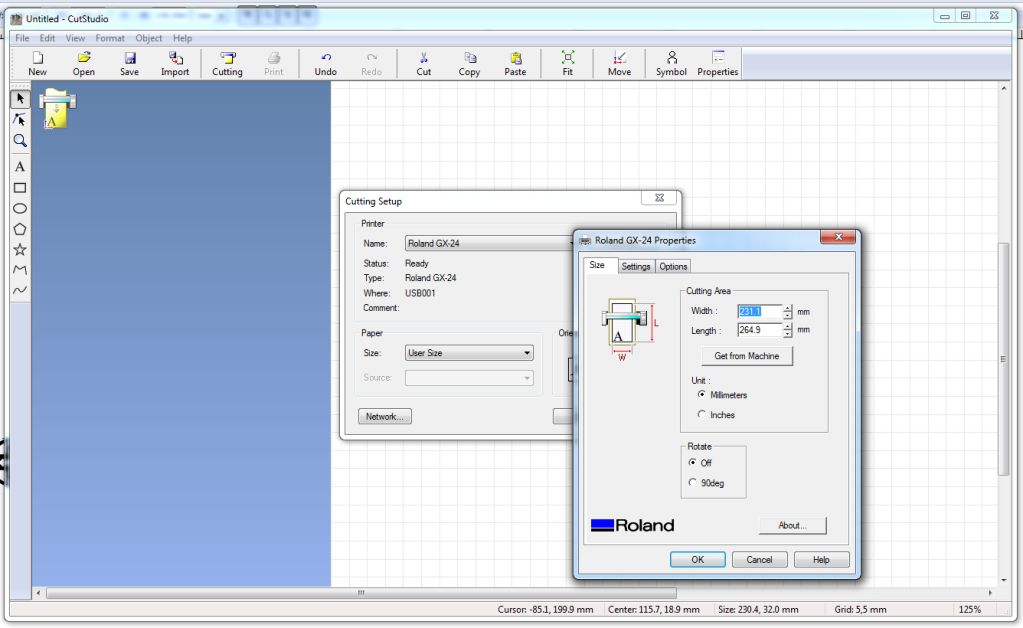This screenshot has width=1023, height=628.
Task: Paste using the Paste toolbar icon
Action: click(515, 64)
